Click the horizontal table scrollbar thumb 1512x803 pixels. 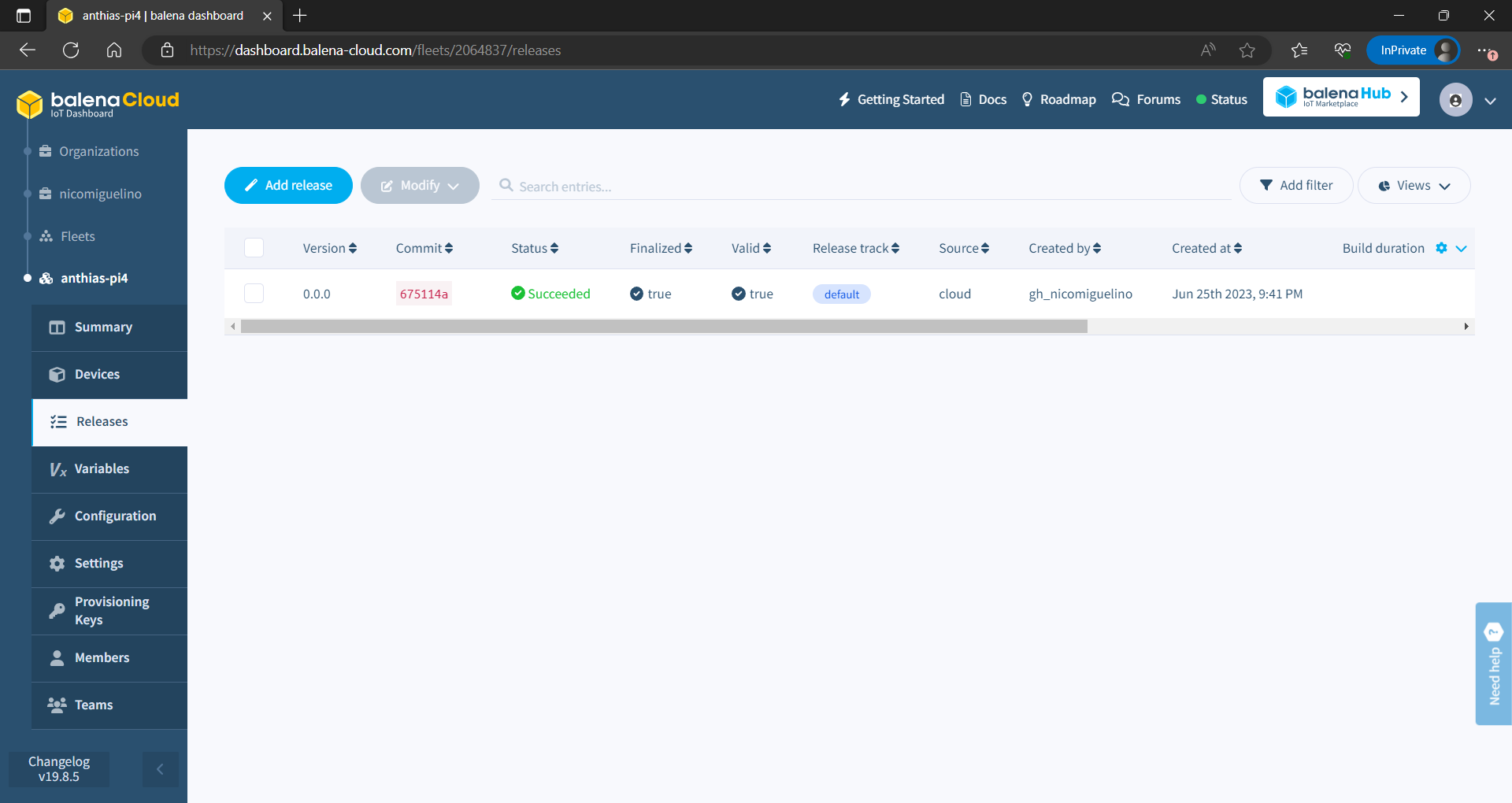[664, 327]
